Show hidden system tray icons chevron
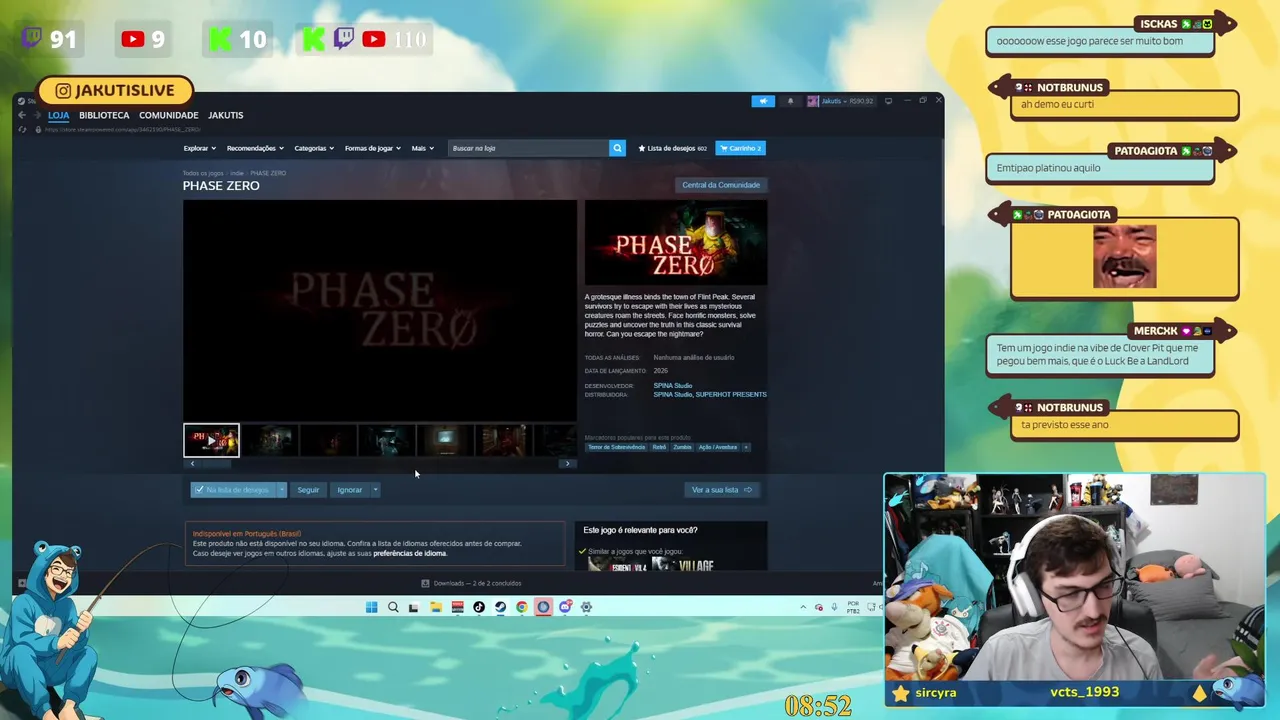The image size is (1280, 720). point(803,607)
